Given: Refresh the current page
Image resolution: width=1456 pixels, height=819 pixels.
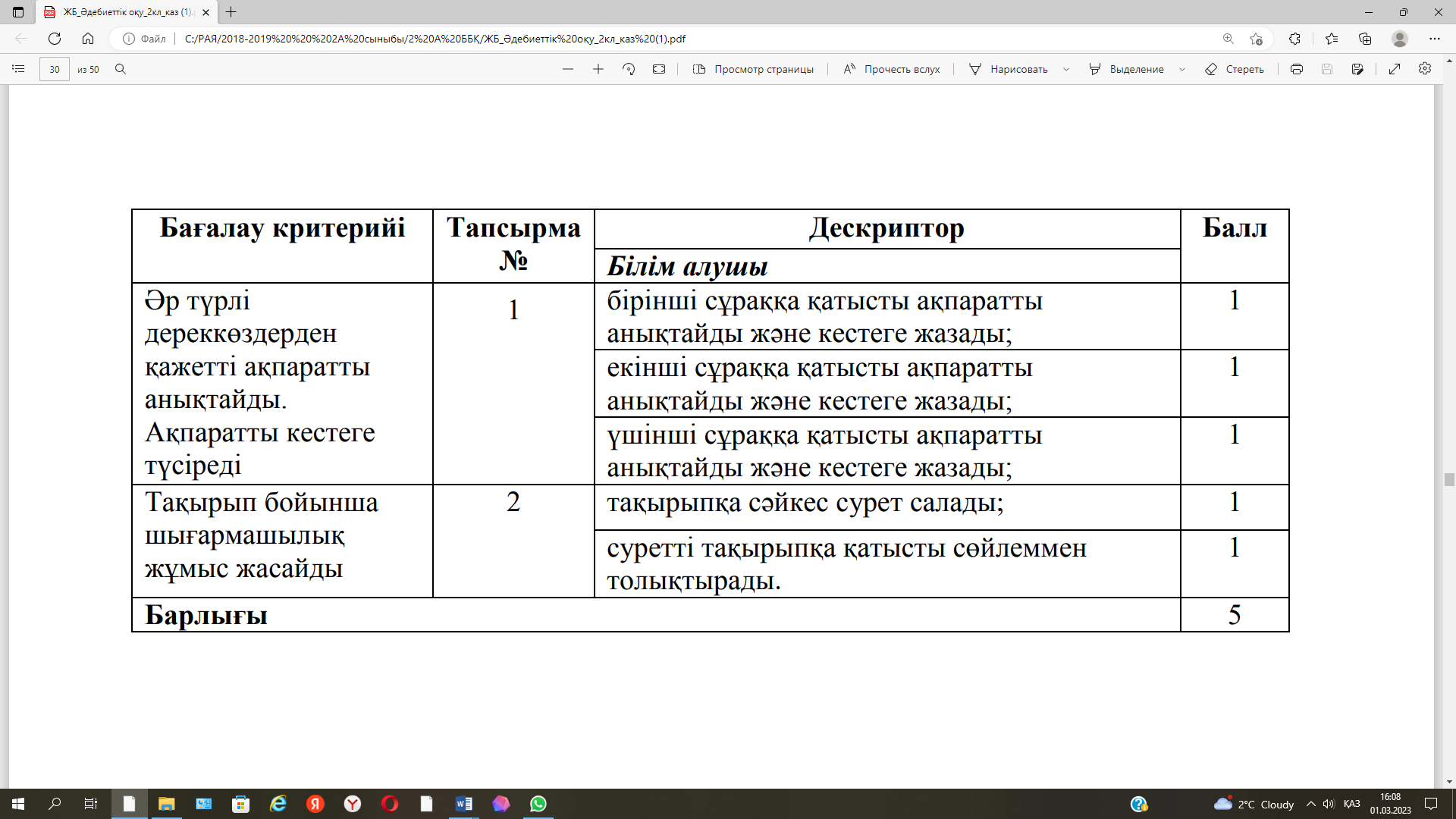Looking at the screenshot, I should coord(55,39).
